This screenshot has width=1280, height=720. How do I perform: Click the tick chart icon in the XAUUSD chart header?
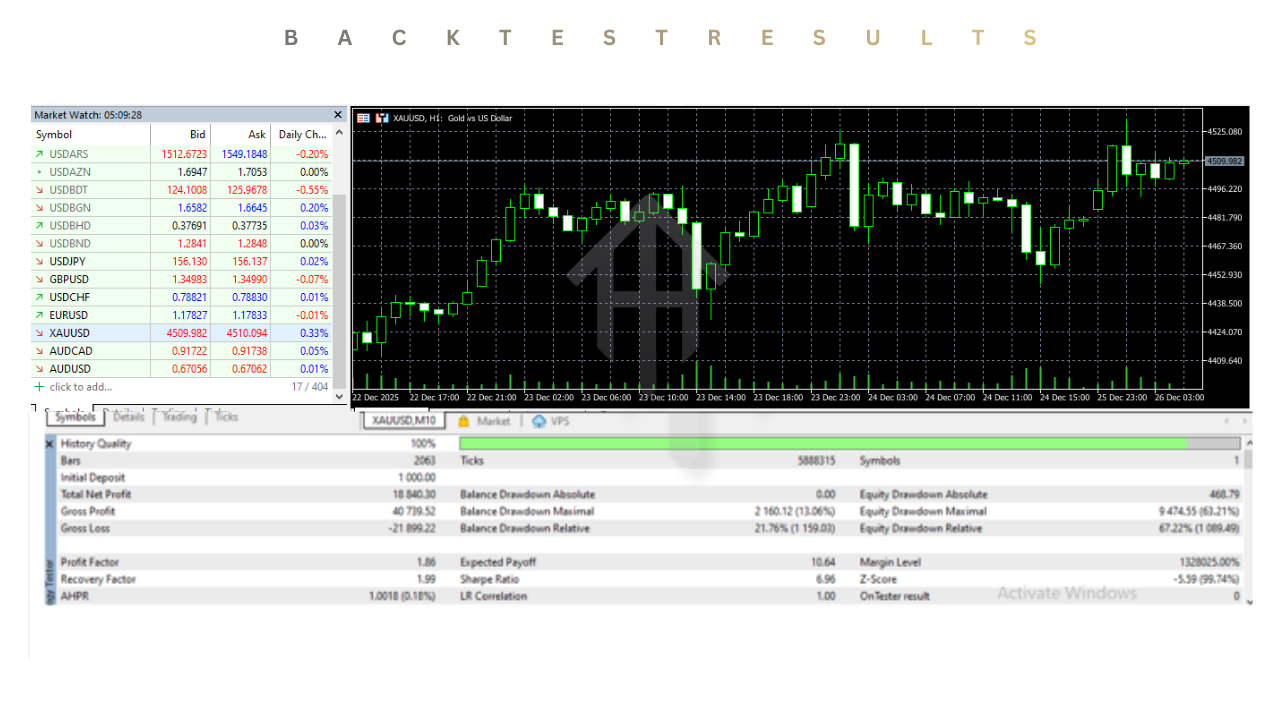pyautogui.click(x=363, y=118)
